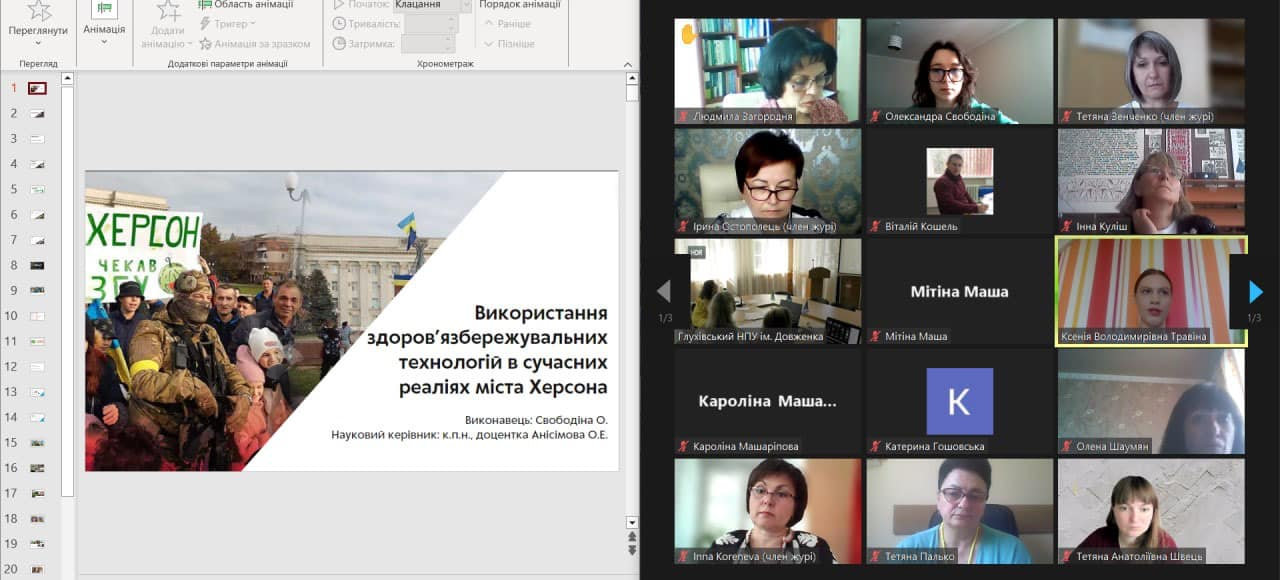
Task: Select Віталій Кошель video tile
Action: pos(960,181)
